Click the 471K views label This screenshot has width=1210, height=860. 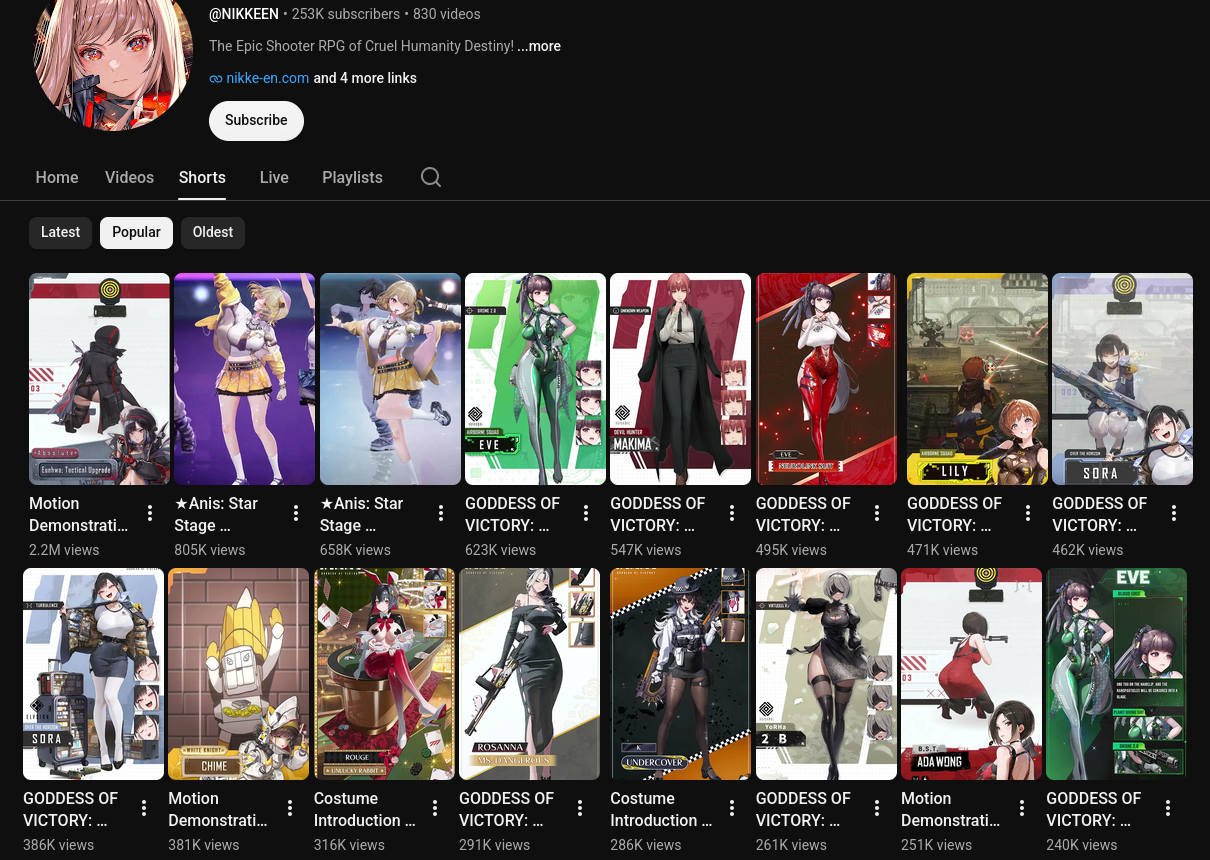click(x=942, y=550)
